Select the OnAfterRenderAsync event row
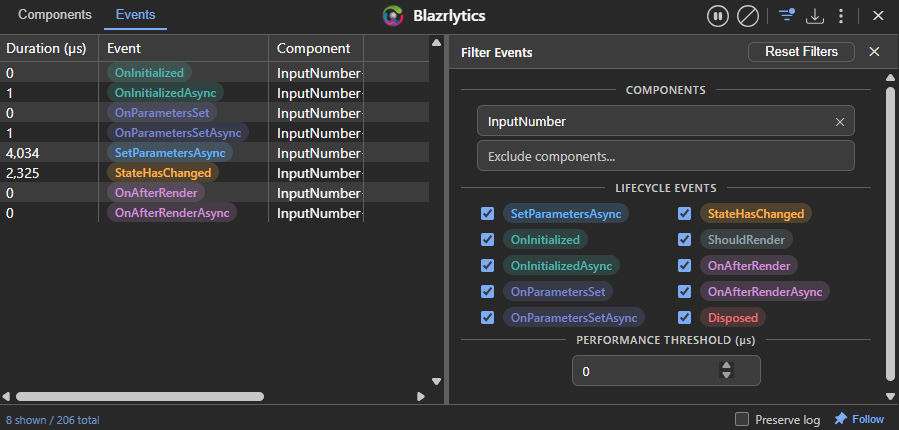This screenshot has width=899, height=430. pos(214,213)
